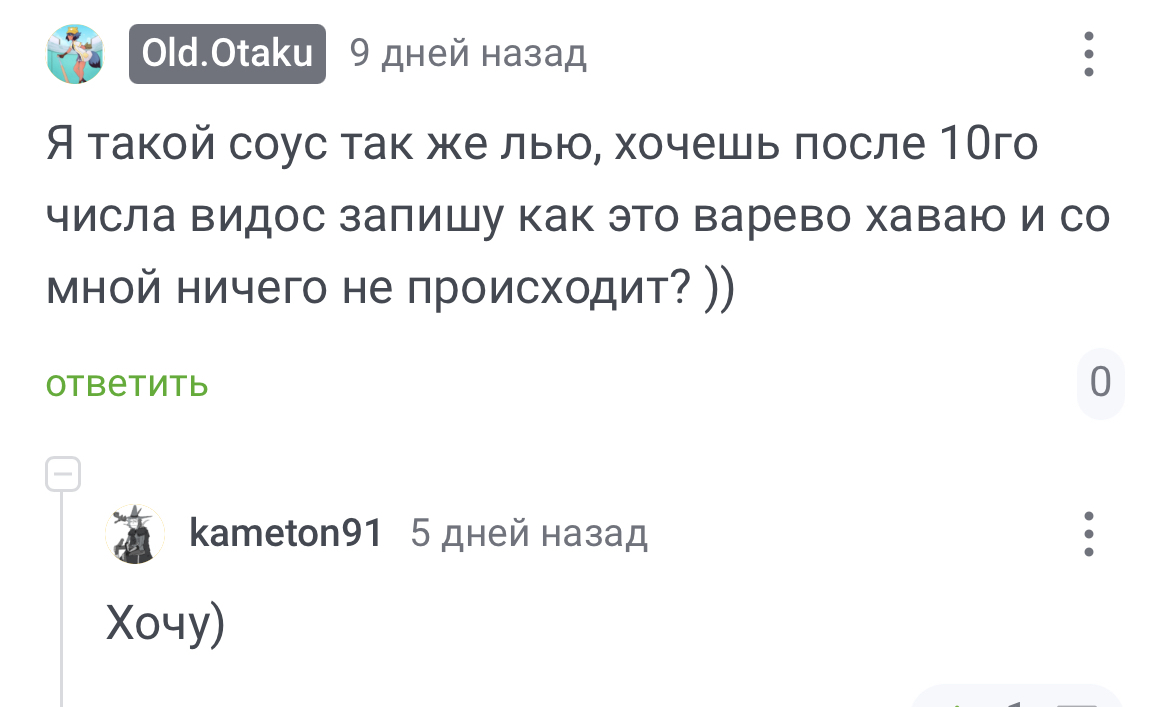Open three-dot menu on Old.Otaku's comment
Viewport: 1170px width, 707px height.
(x=1089, y=54)
